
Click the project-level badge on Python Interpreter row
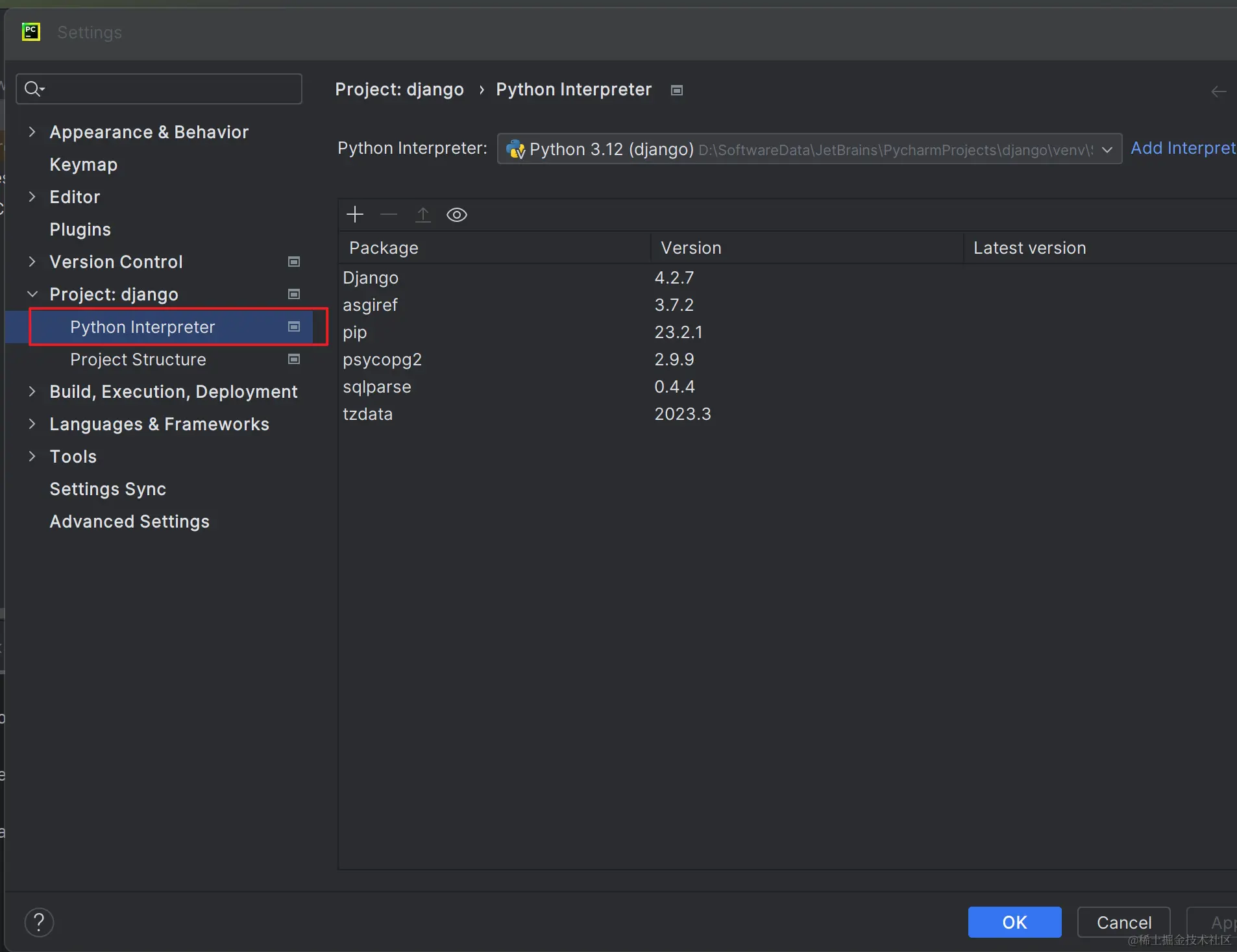(294, 327)
